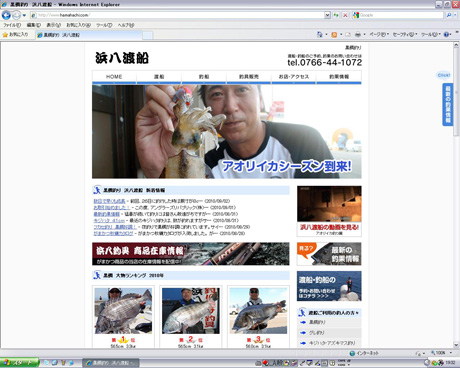The width and height of the screenshot is (460, 368).
Task: Click the Show Desktop quick launch icon
Action: pos(54,363)
